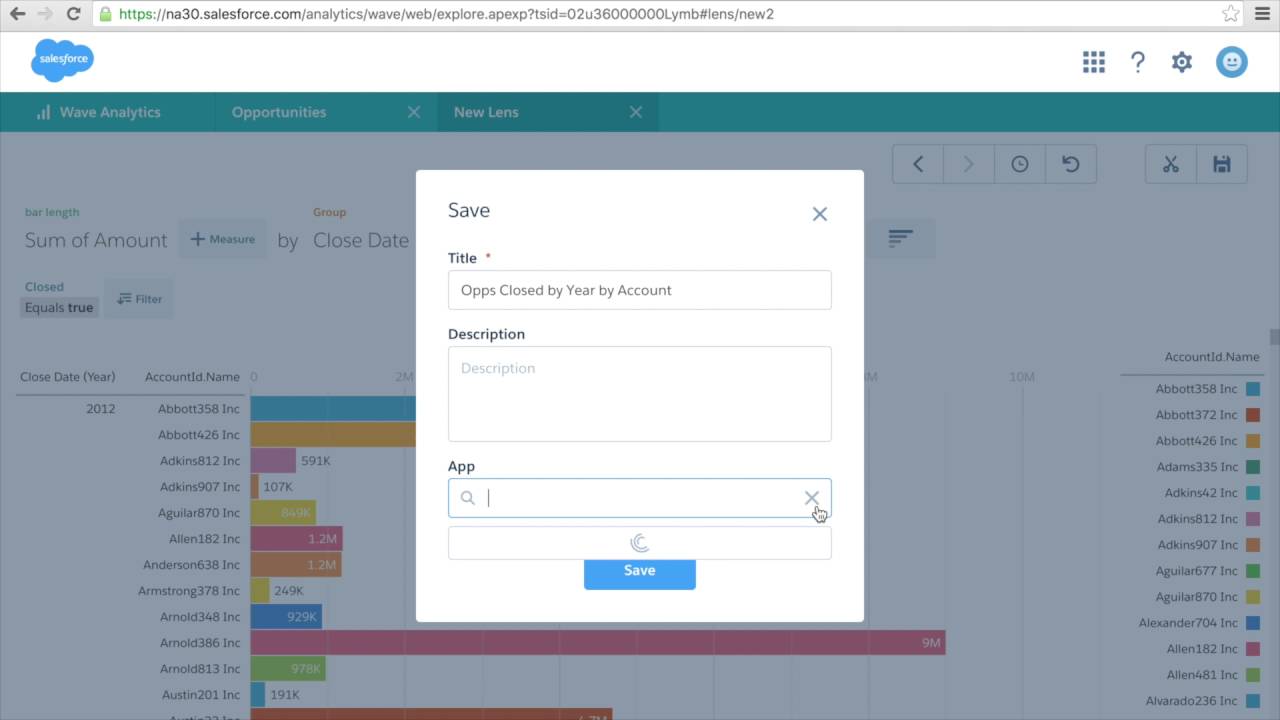The image size is (1280, 720).
Task: Click Close Date group selector
Action: 361,240
